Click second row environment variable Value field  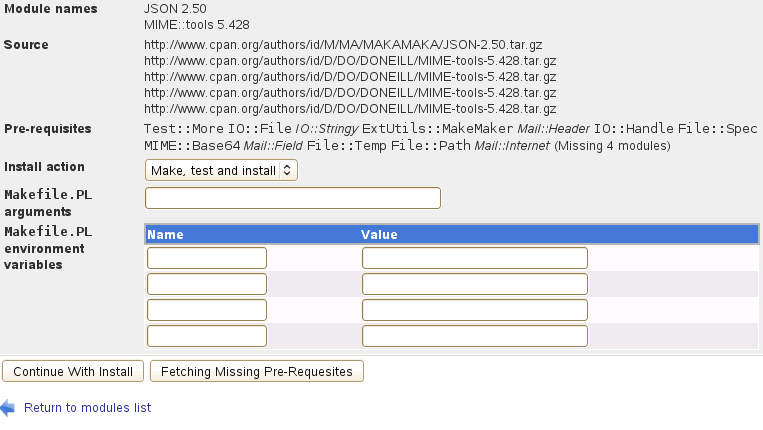coord(475,284)
